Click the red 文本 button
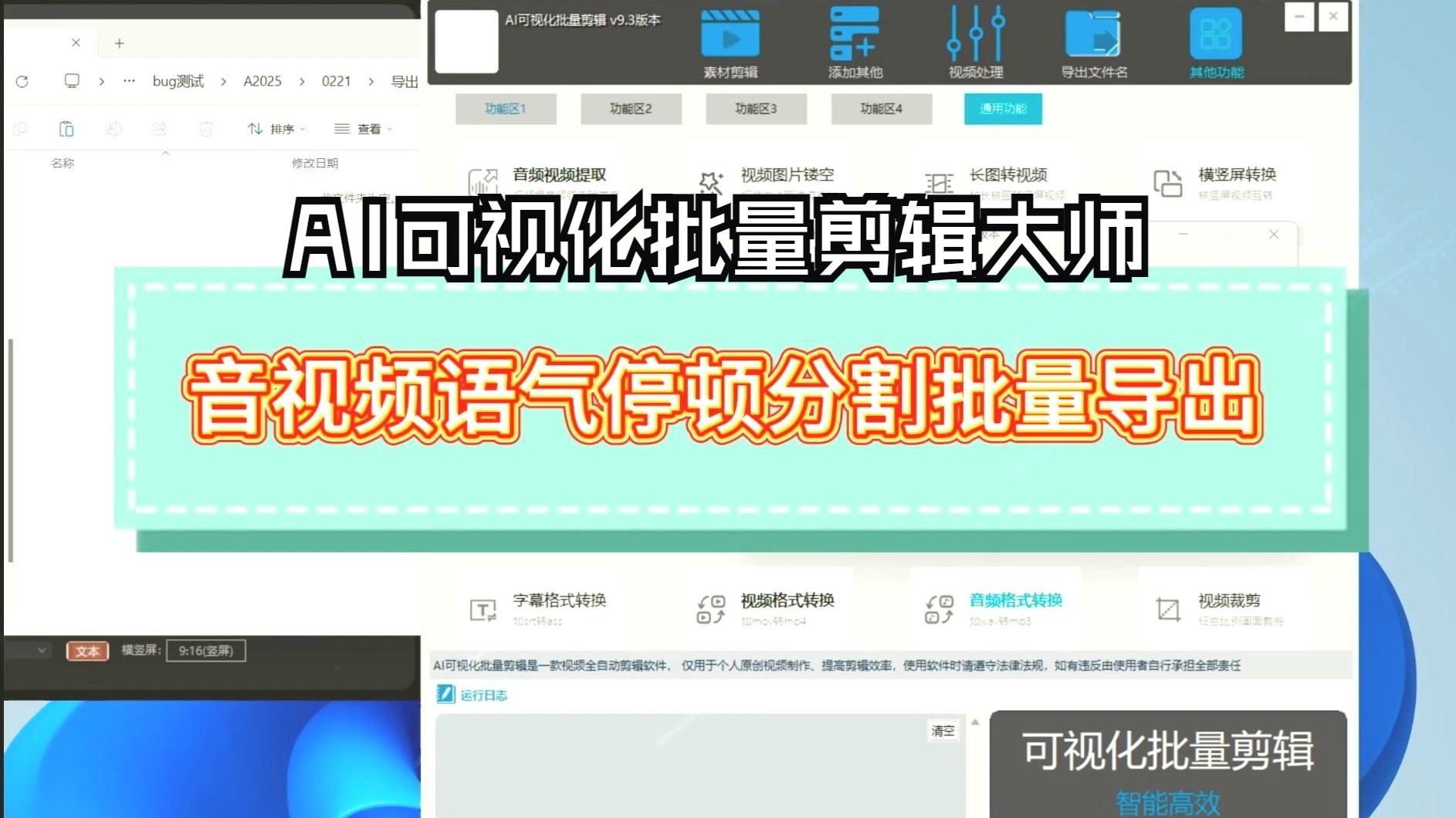 pyautogui.click(x=87, y=651)
